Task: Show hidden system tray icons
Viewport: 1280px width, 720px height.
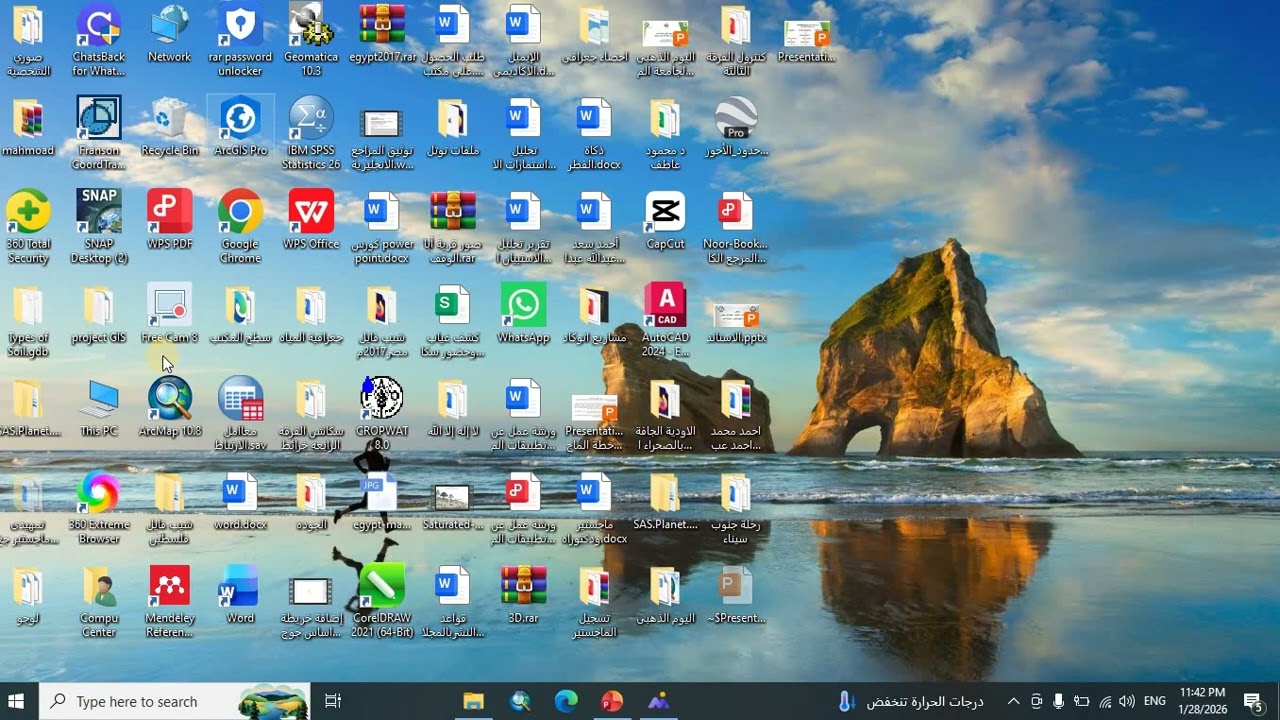Action: (x=1013, y=701)
